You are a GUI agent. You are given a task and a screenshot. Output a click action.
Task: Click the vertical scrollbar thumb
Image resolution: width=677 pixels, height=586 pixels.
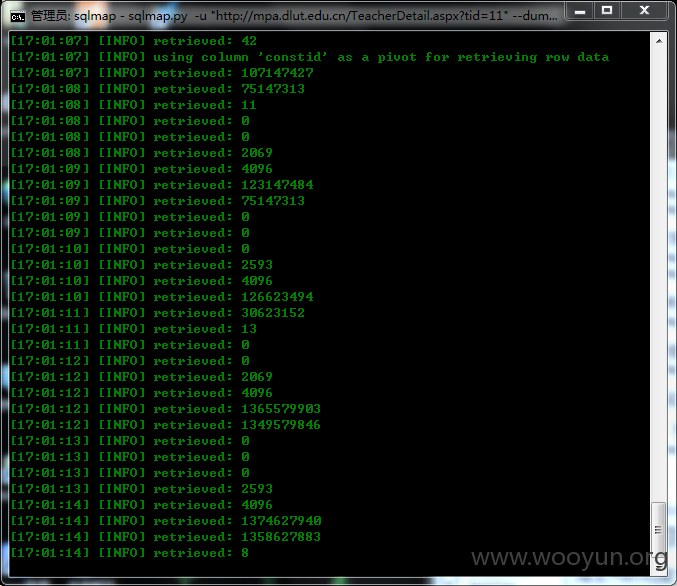658,529
